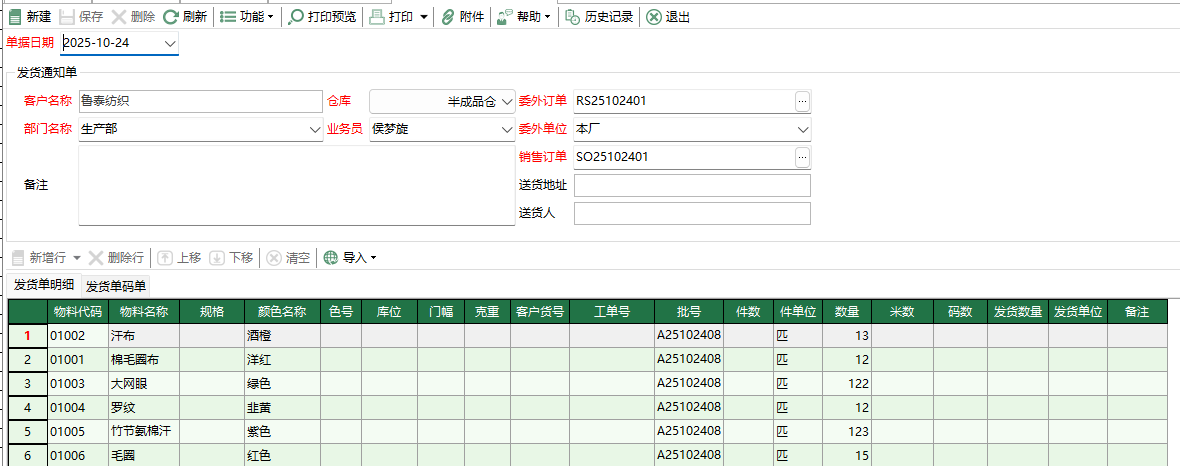The width and height of the screenshot is (1180, 466).
Task: Click the 备注 remarks text area
Action: click(x=297, y=185)
